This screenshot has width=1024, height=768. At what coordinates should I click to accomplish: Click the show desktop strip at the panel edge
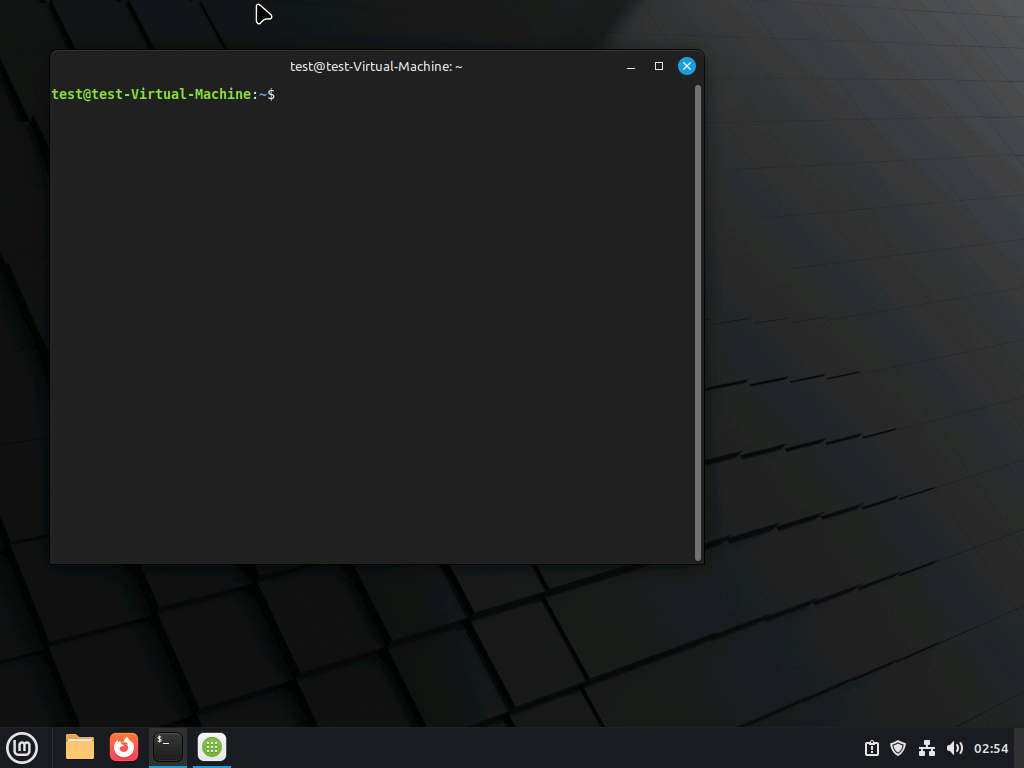1021,748
